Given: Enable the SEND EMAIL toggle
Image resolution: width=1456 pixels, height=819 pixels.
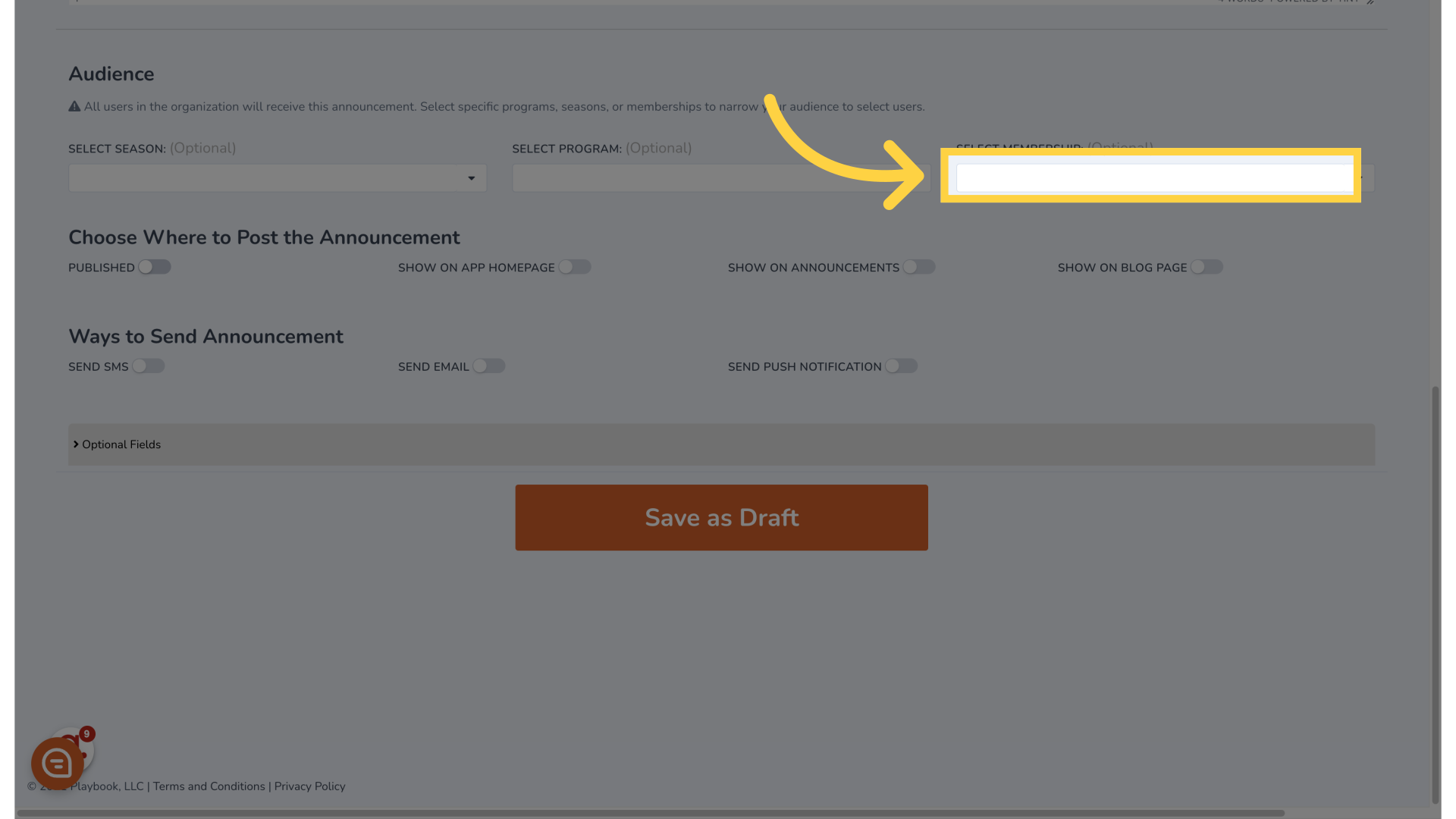Looking at the screenshot, I should point(488,366).
